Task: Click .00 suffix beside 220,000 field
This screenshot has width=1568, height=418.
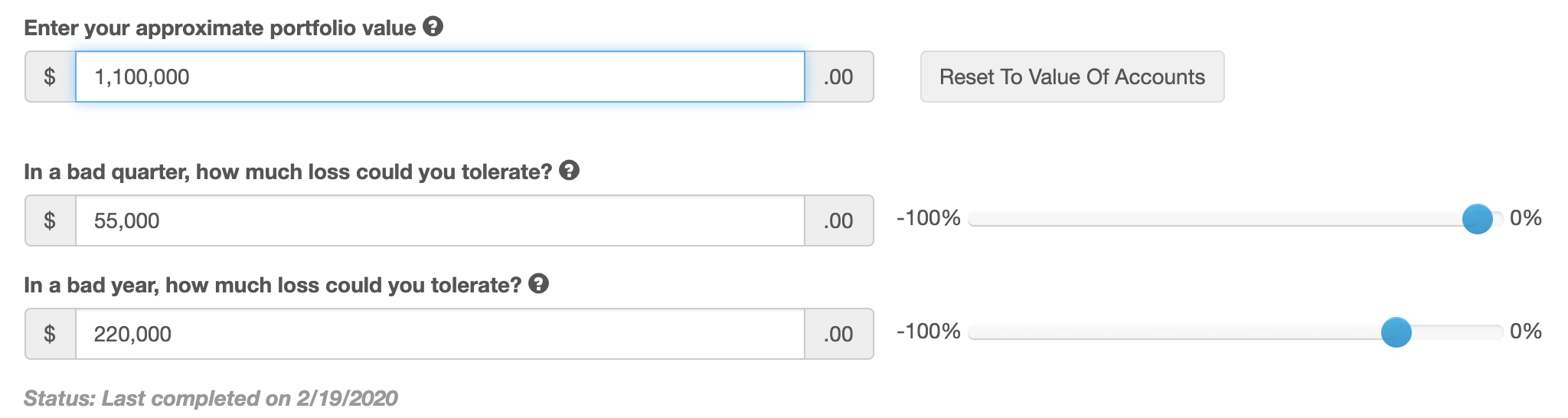Action: click(839, 334)
